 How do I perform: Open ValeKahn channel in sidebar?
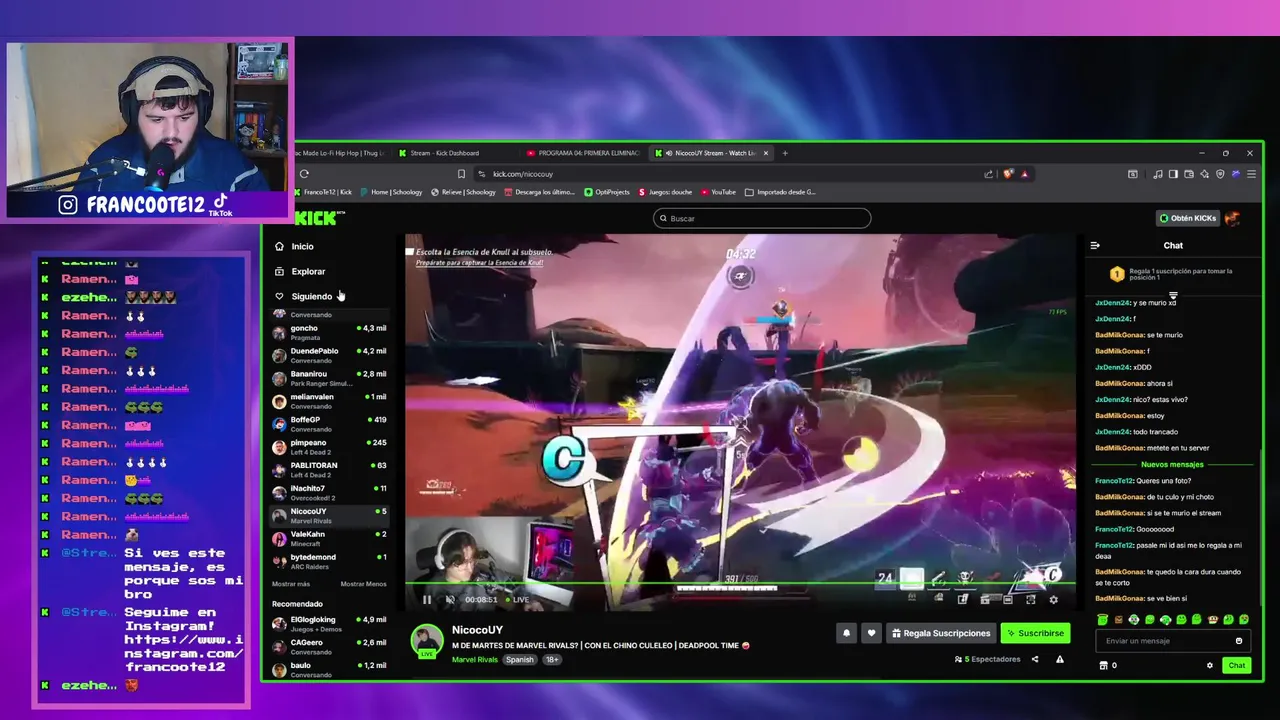pos(329,539)
